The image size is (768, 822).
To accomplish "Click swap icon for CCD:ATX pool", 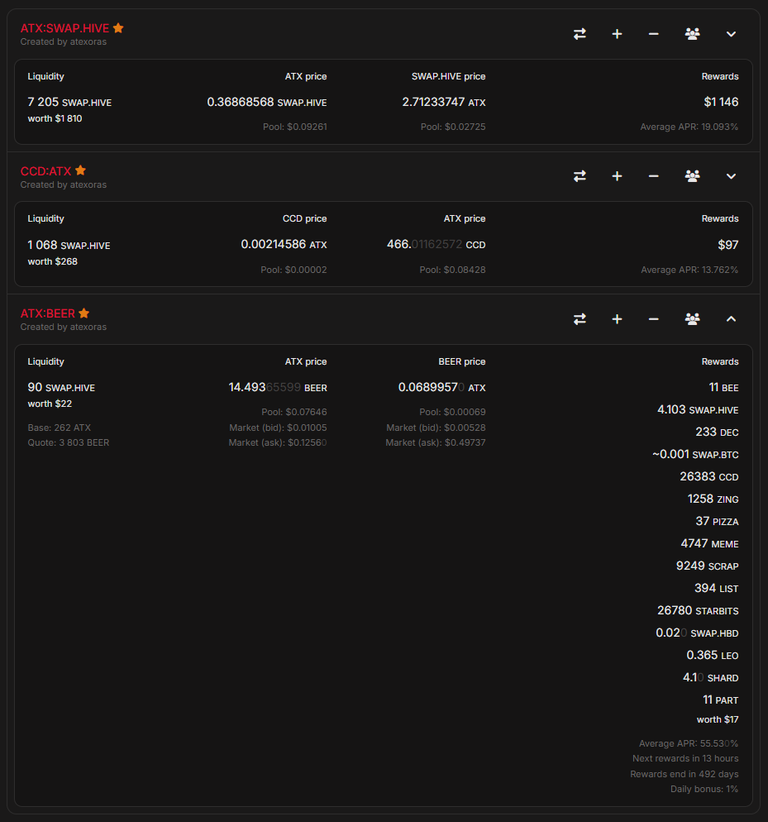I will point(579,176).
